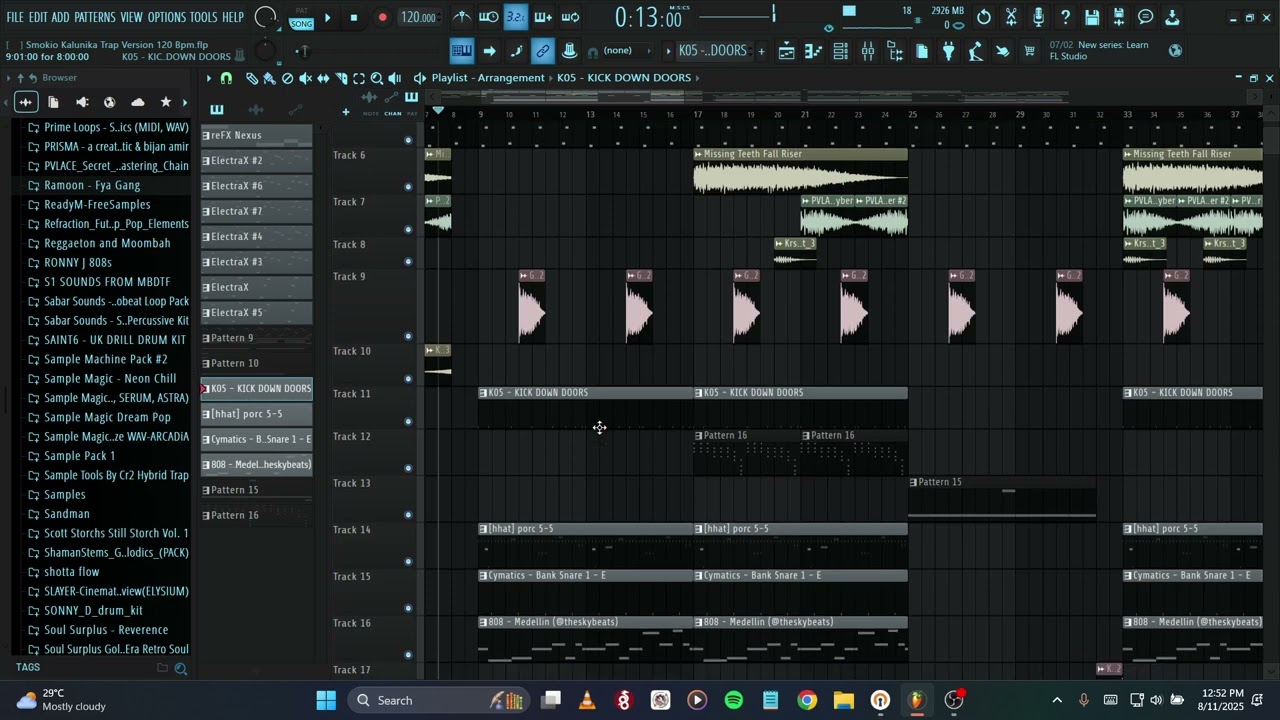
Task: Switch PAT/SONG mode toggle
Action: point(301,17)
